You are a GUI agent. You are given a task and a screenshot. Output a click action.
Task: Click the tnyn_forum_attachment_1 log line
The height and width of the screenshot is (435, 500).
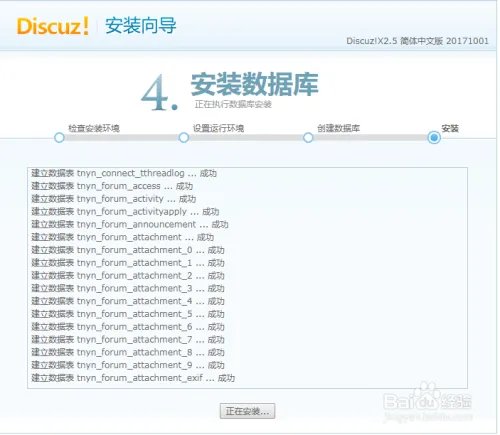(128, 263)
